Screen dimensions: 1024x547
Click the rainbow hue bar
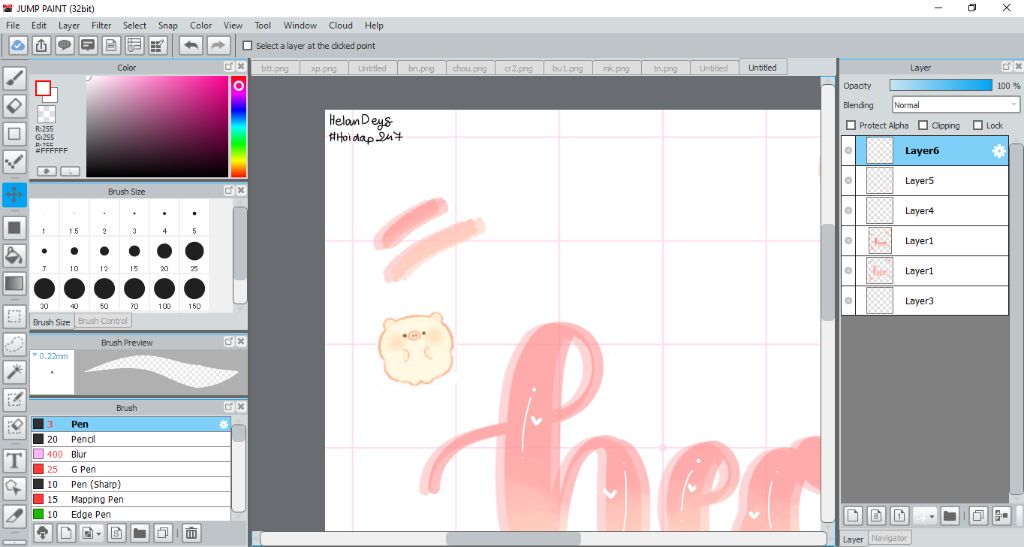click(238, 127)
